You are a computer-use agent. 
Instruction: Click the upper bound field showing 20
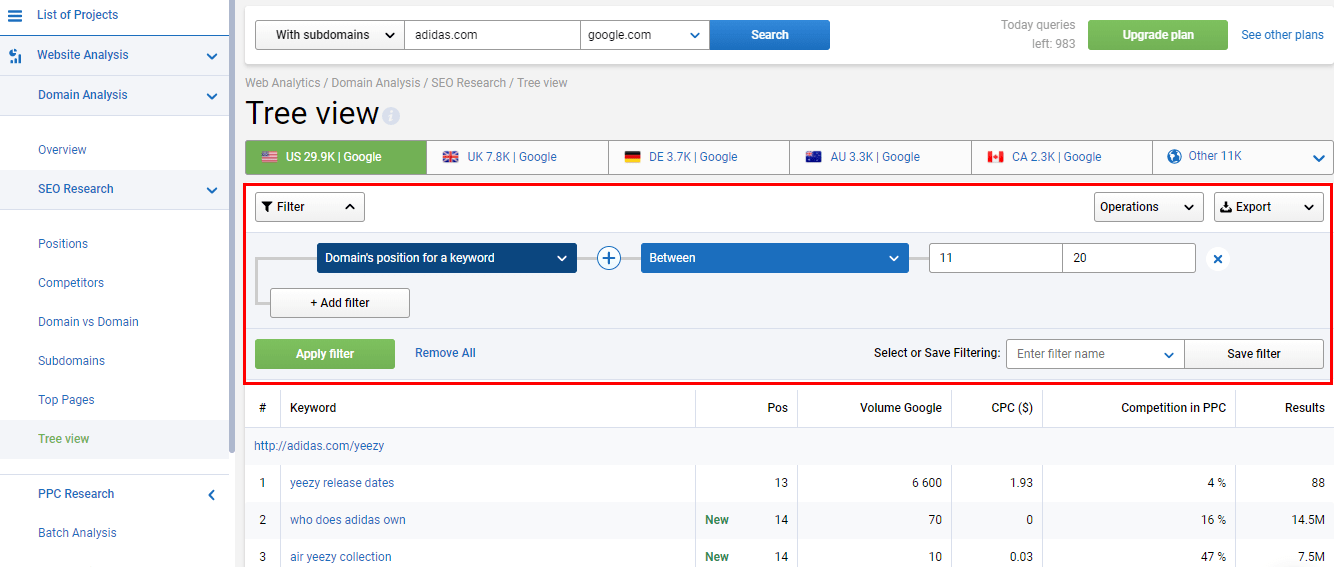click(x=1129, y=258)
